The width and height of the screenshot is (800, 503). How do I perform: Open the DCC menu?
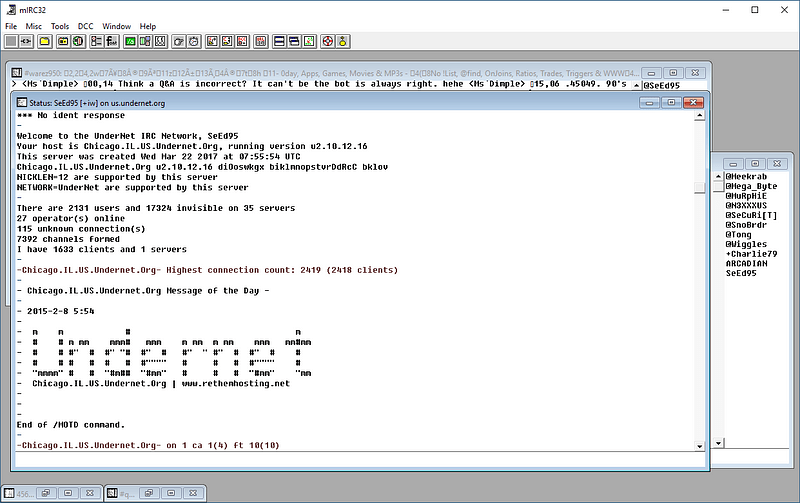pyautogui.click(x=85, y=26)
